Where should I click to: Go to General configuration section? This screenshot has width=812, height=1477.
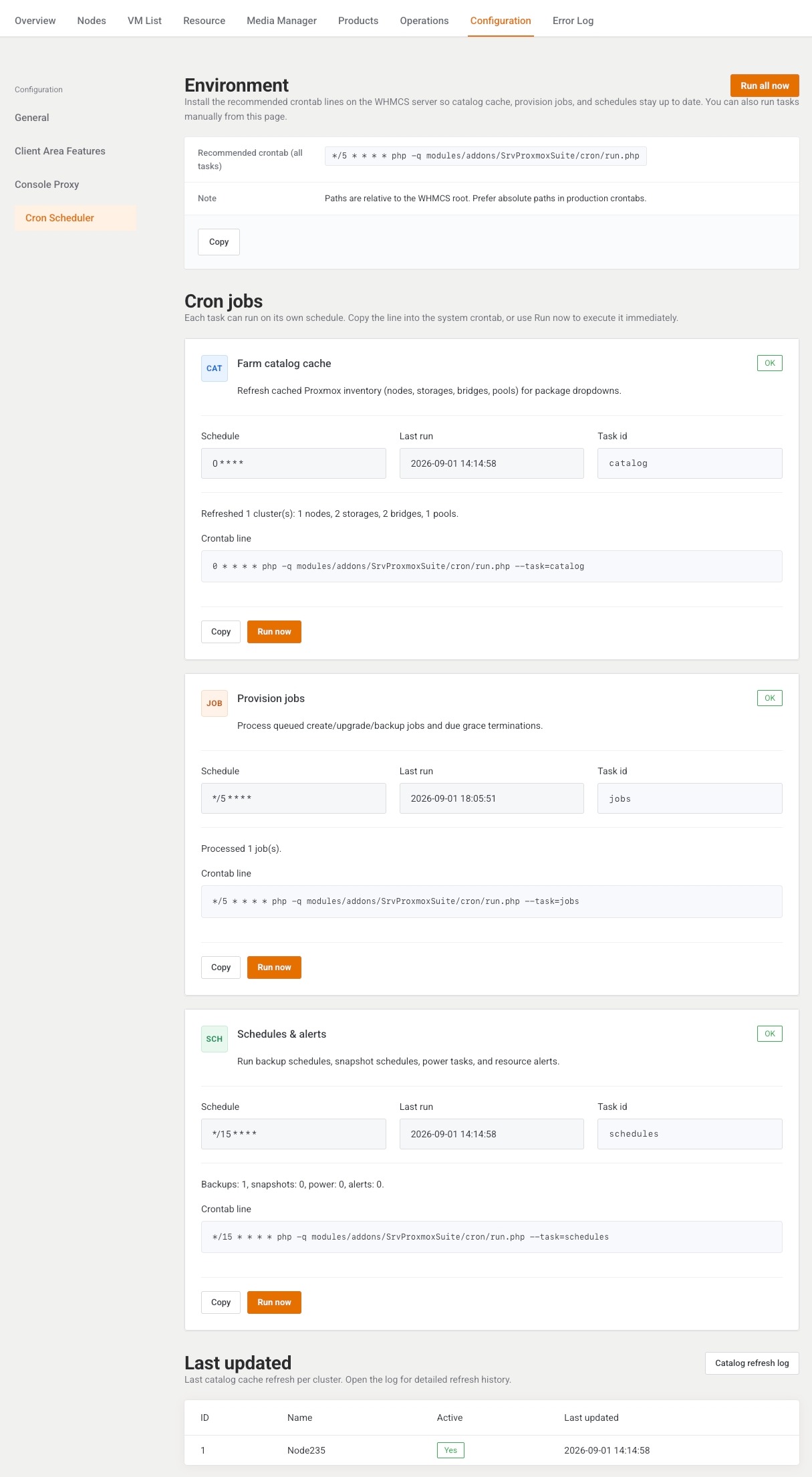click(x=32, y=118)
